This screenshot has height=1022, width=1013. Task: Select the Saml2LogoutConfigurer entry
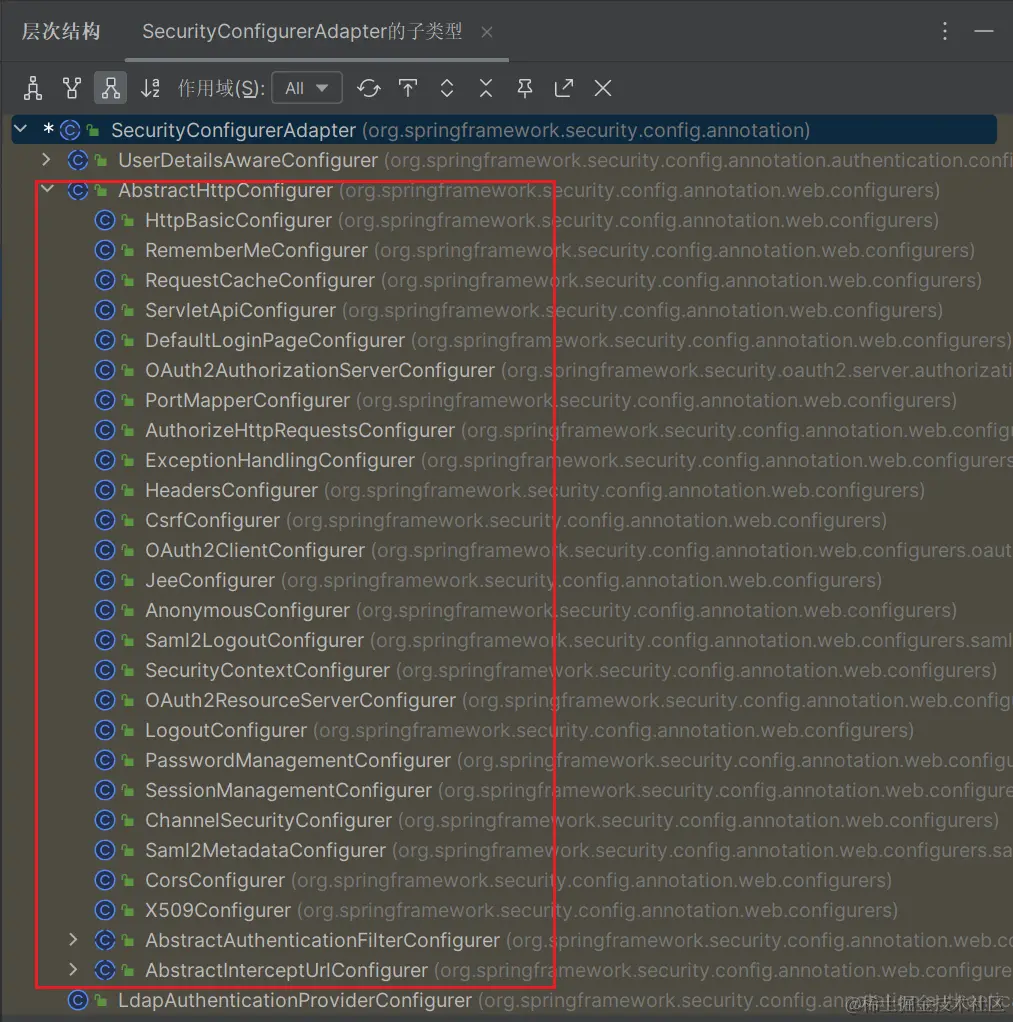tap(254, 640)
